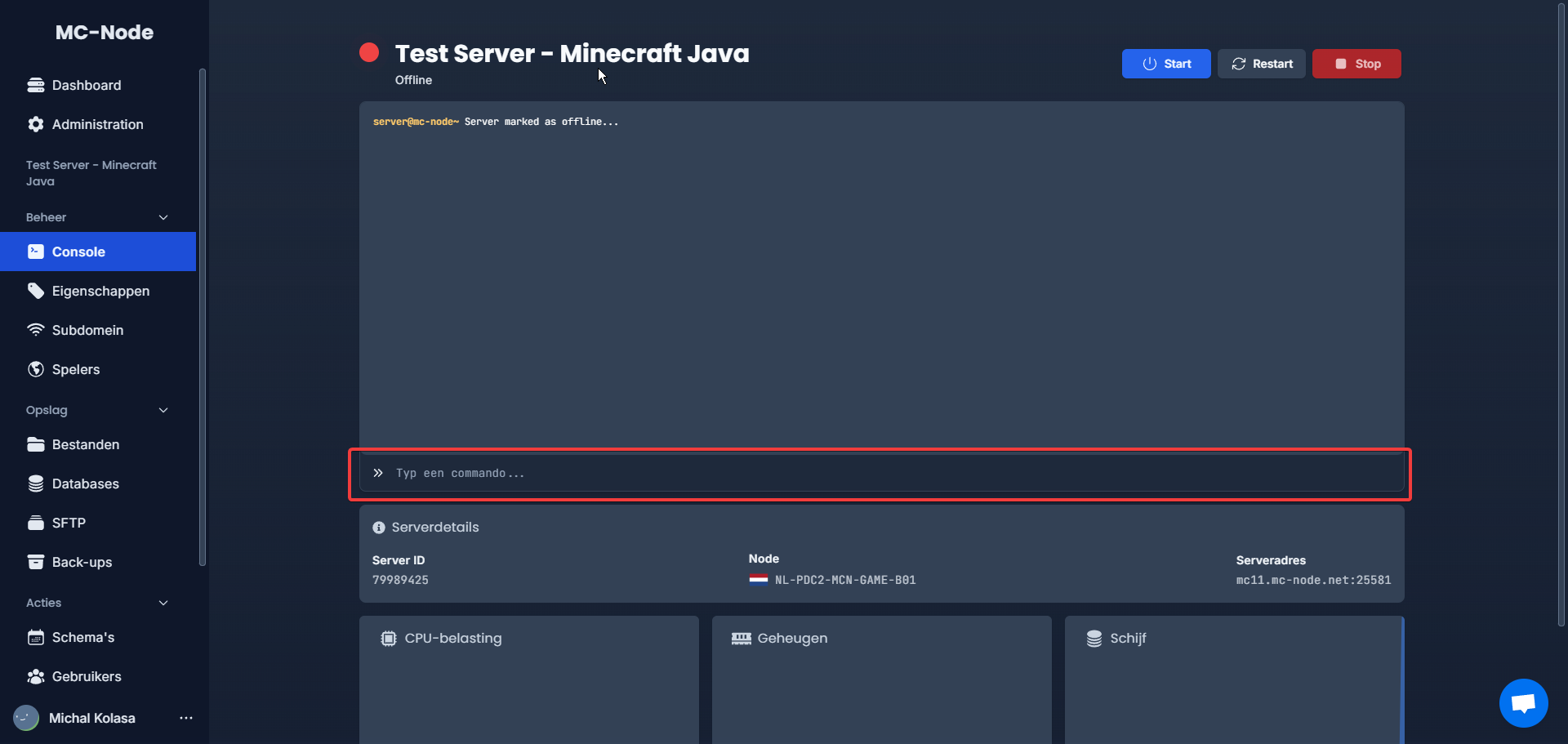Viewport: 1568px width, 744px height.
Task: Open the Schema's page
Action: click(x=98, y=637)
